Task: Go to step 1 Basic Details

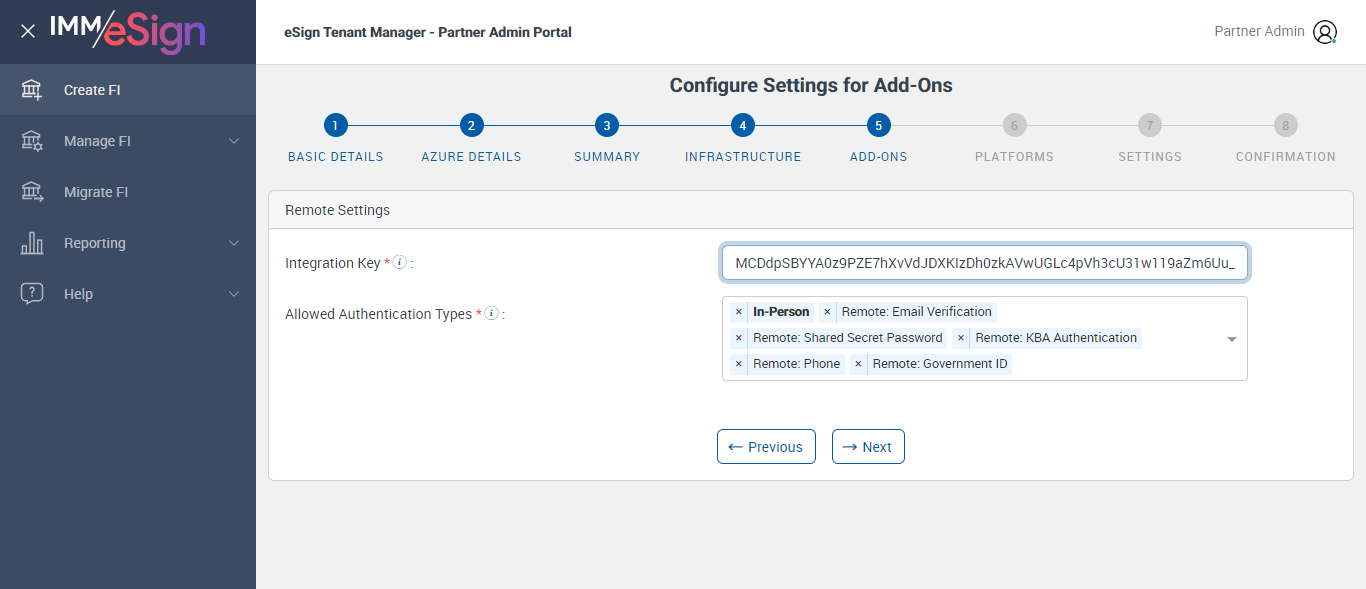Action: (335, 126)
